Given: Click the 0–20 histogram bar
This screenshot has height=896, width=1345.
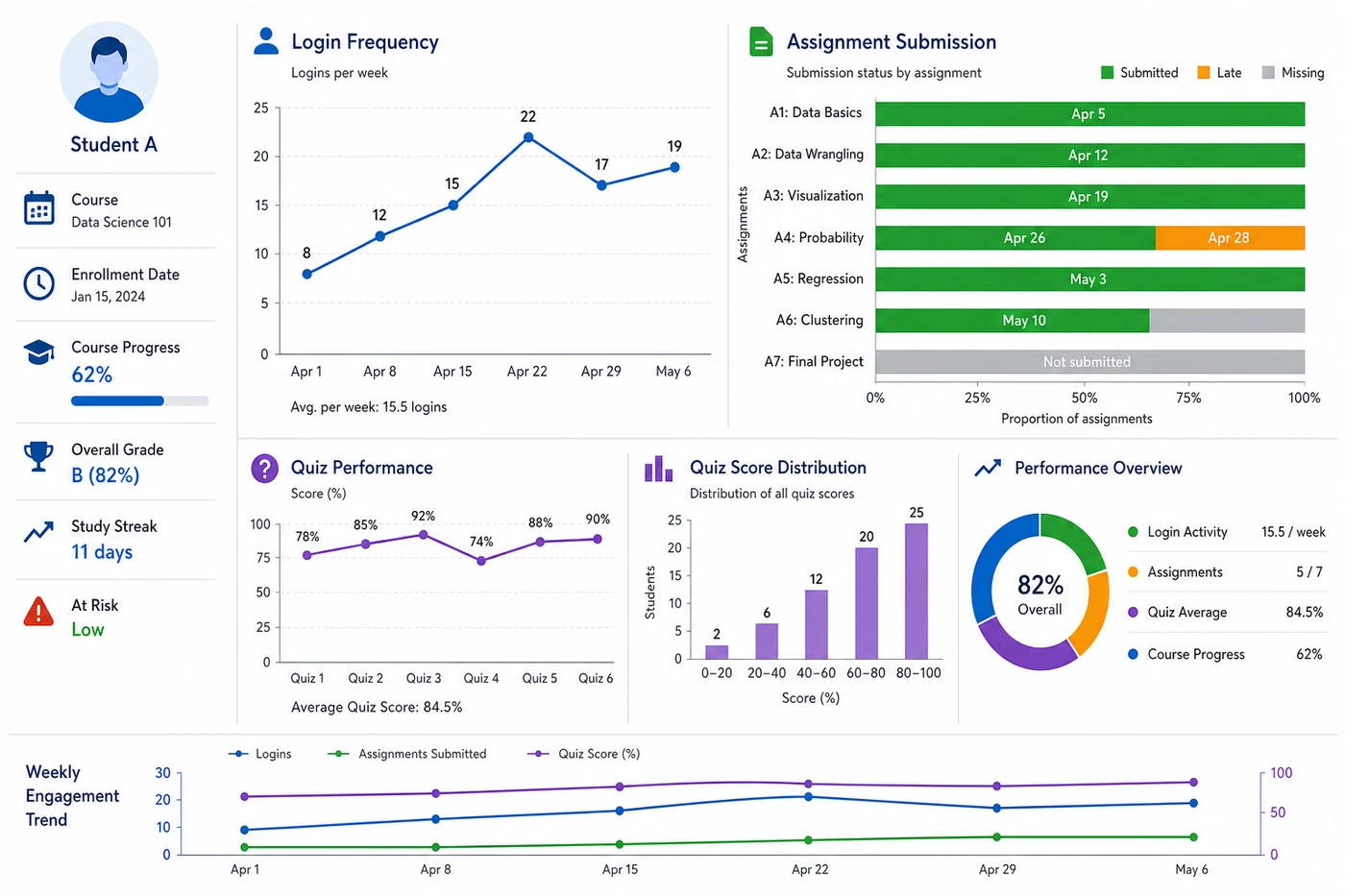Looking at the screenshot, I should coord(717,651).
